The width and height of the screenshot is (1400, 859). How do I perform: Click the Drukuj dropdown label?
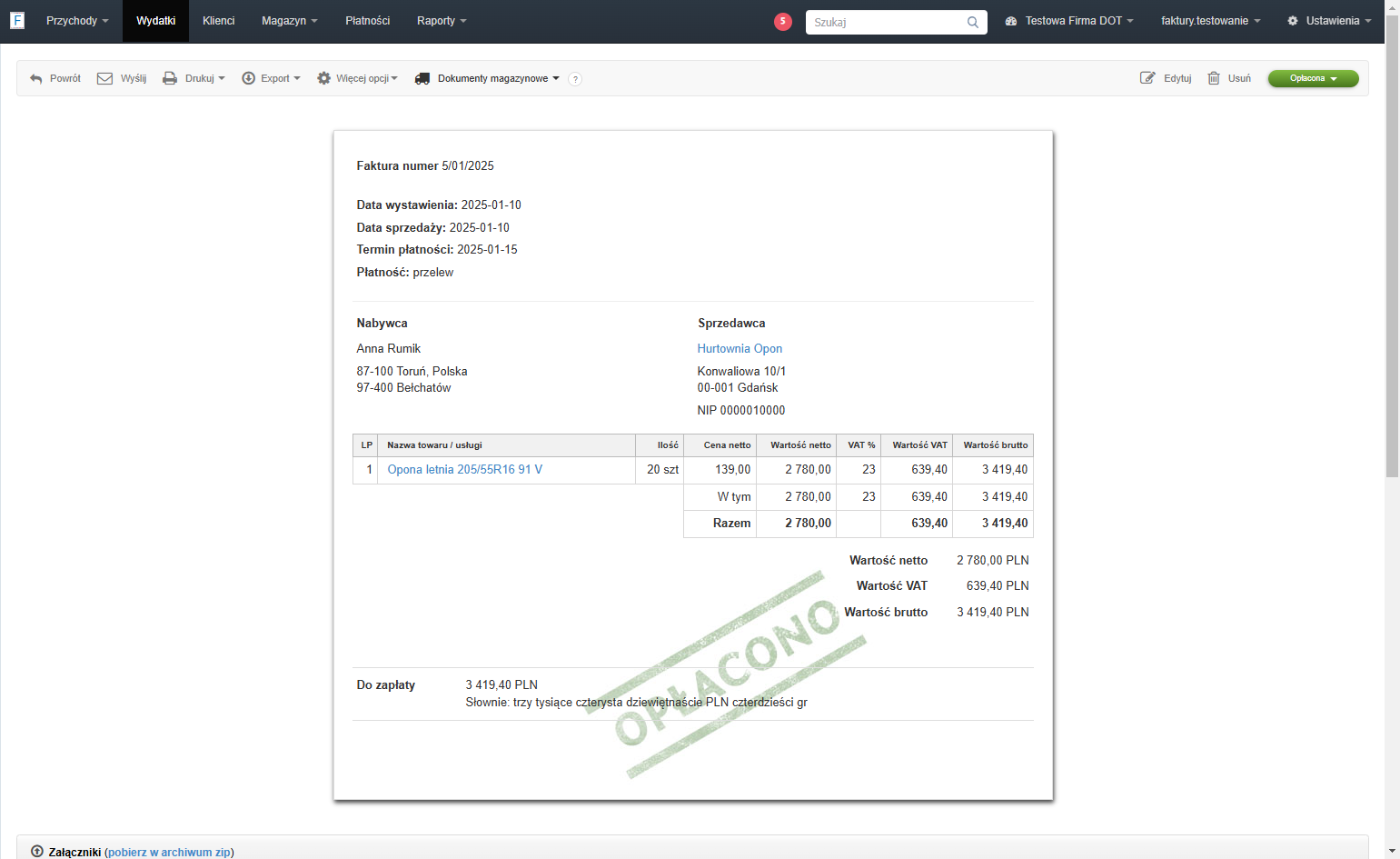tap(205, 79)
